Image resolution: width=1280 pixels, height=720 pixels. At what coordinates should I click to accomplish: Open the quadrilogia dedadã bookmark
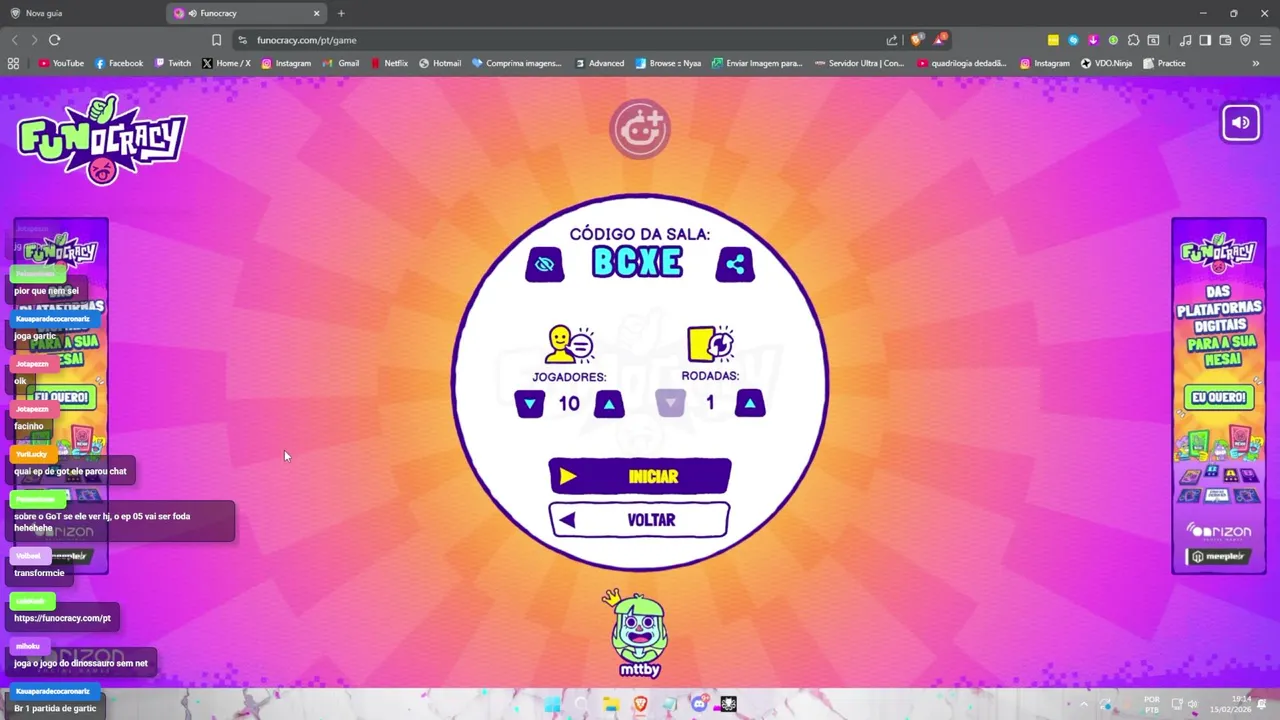tap(961, 63)
